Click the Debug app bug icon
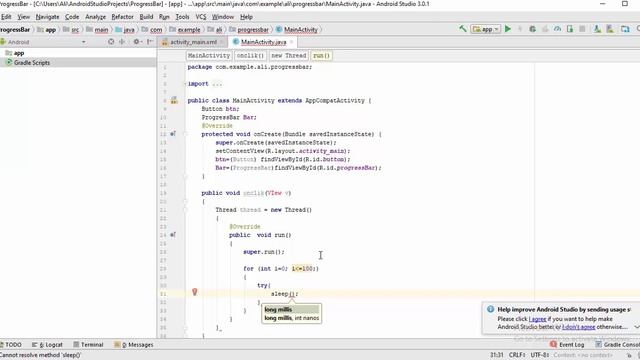 [x=532, y=29]
